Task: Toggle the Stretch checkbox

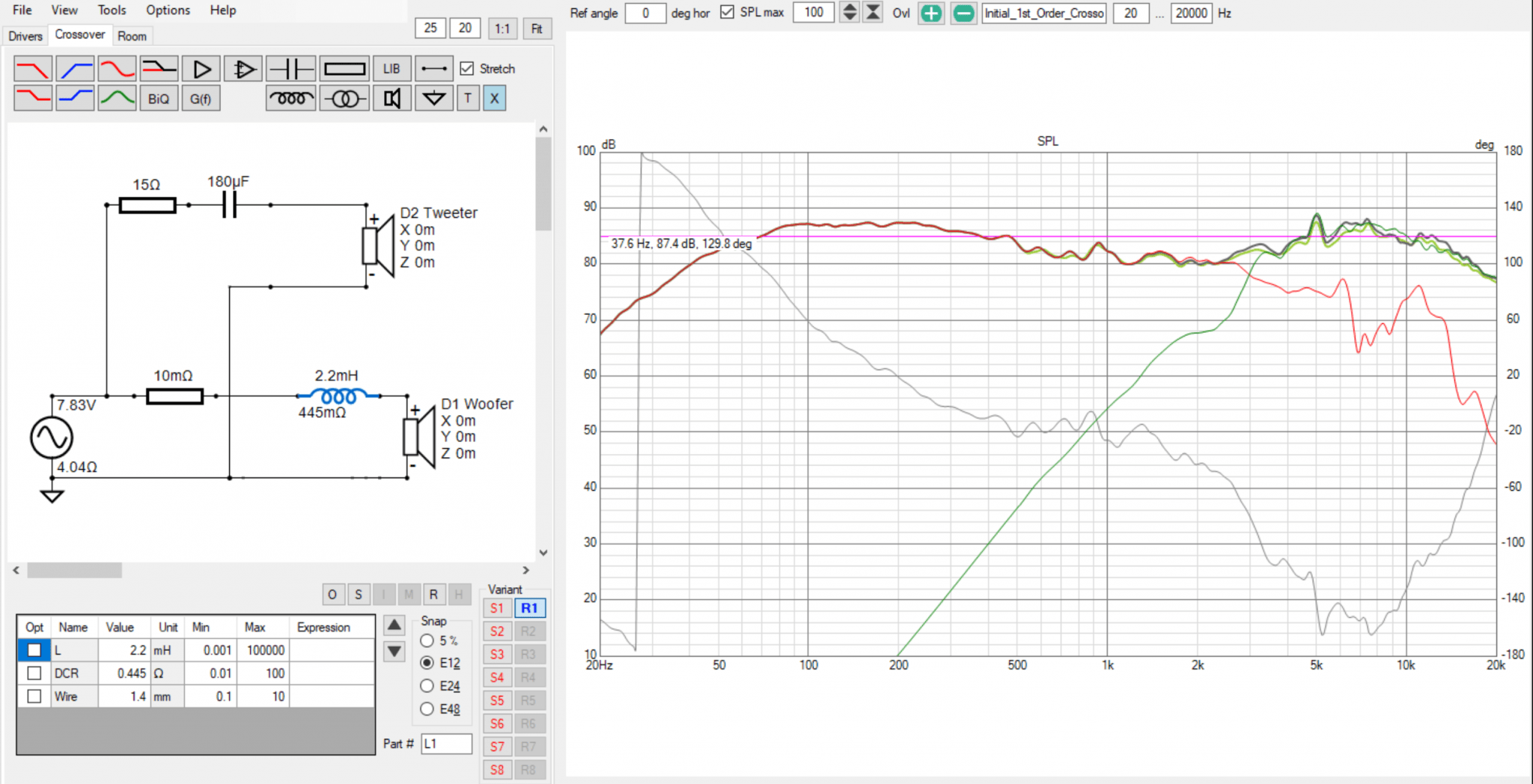Action: (x=467, y=69)
